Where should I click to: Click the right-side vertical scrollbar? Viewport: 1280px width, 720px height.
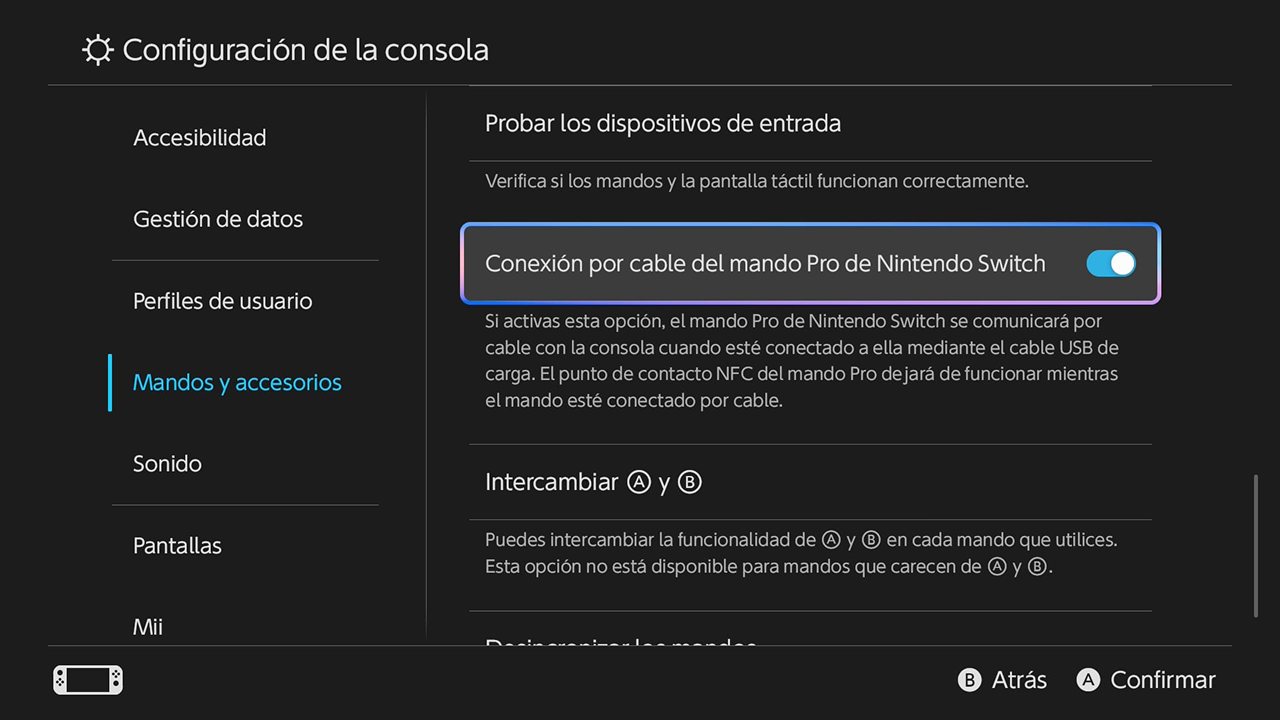coord(1256,546)
